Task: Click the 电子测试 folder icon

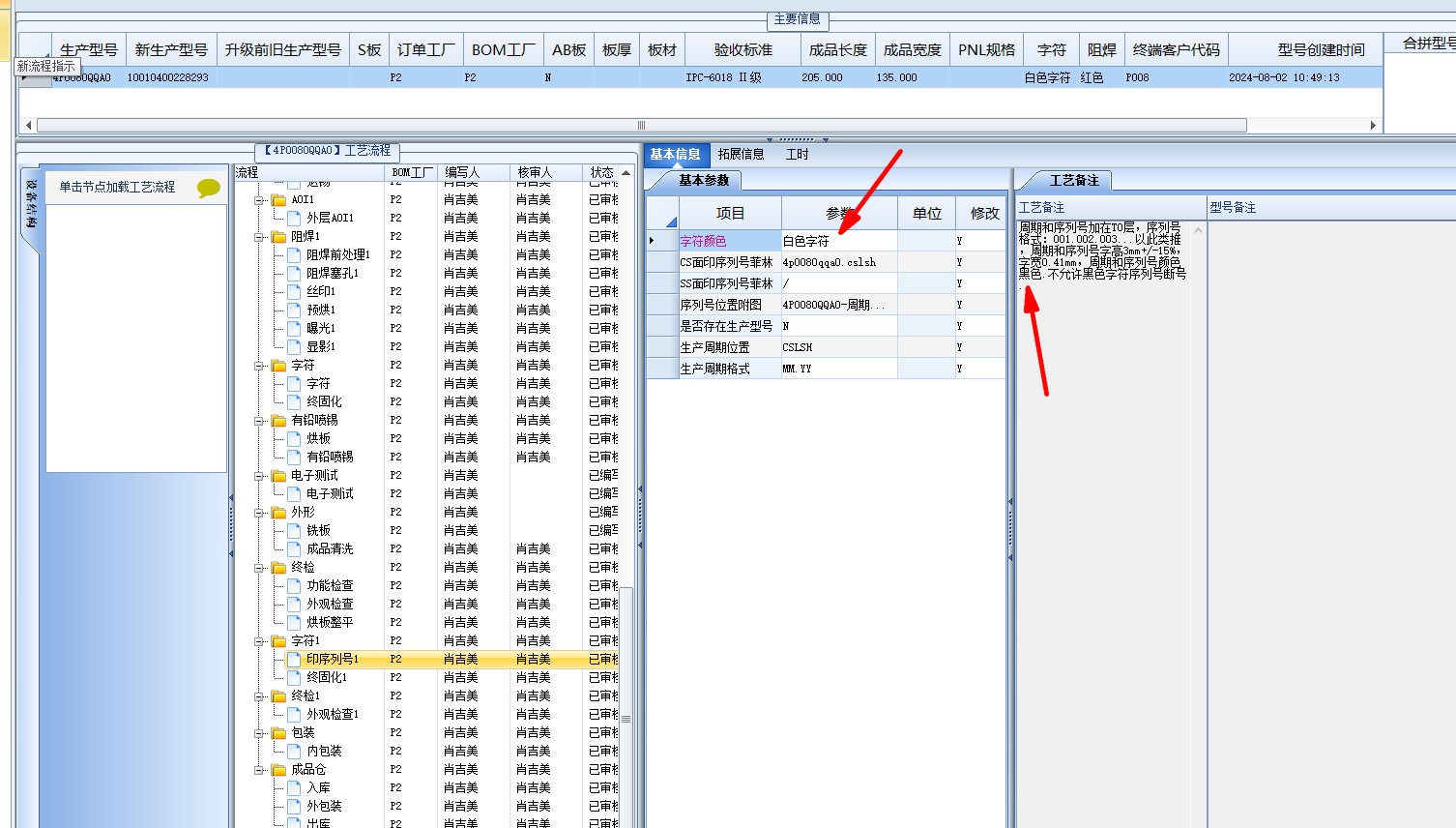Action: pos(278,476)
